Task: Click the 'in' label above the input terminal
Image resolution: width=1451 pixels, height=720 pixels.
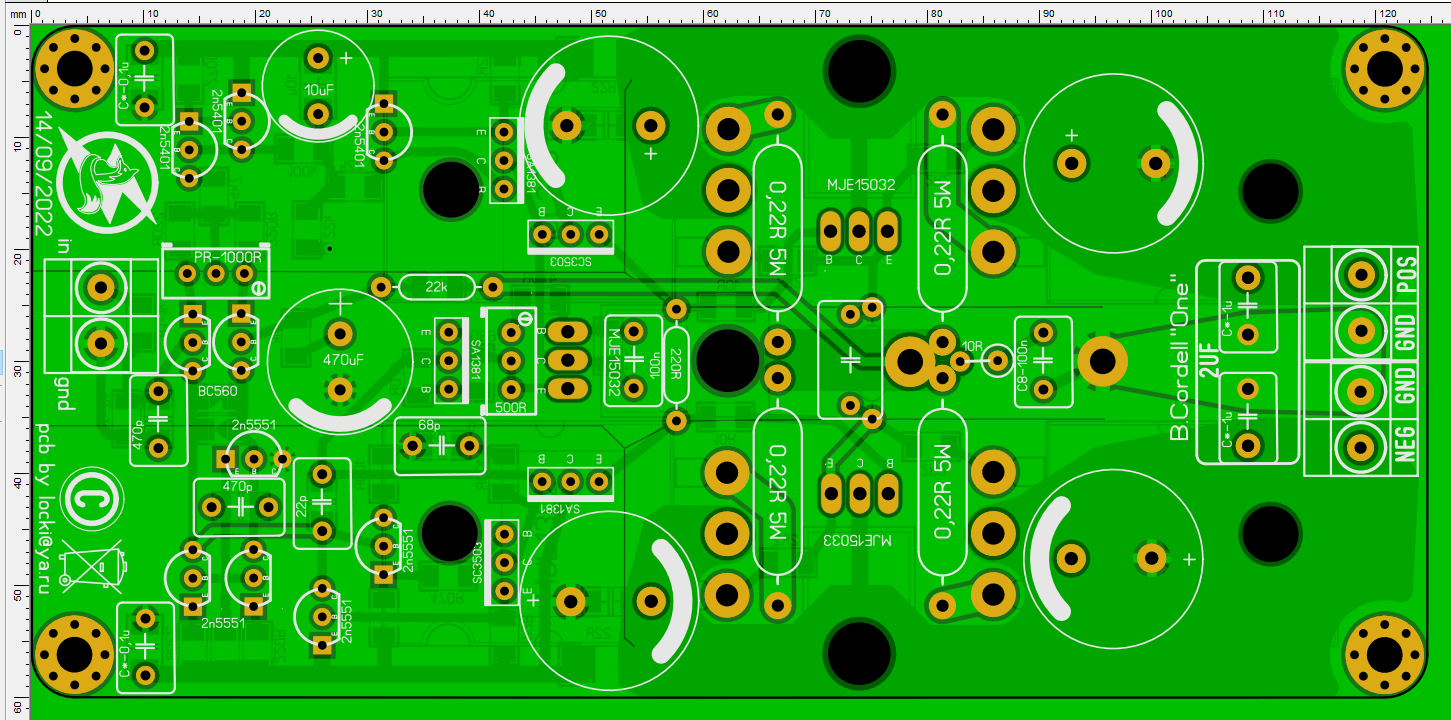Action: (x=64, y=245)
